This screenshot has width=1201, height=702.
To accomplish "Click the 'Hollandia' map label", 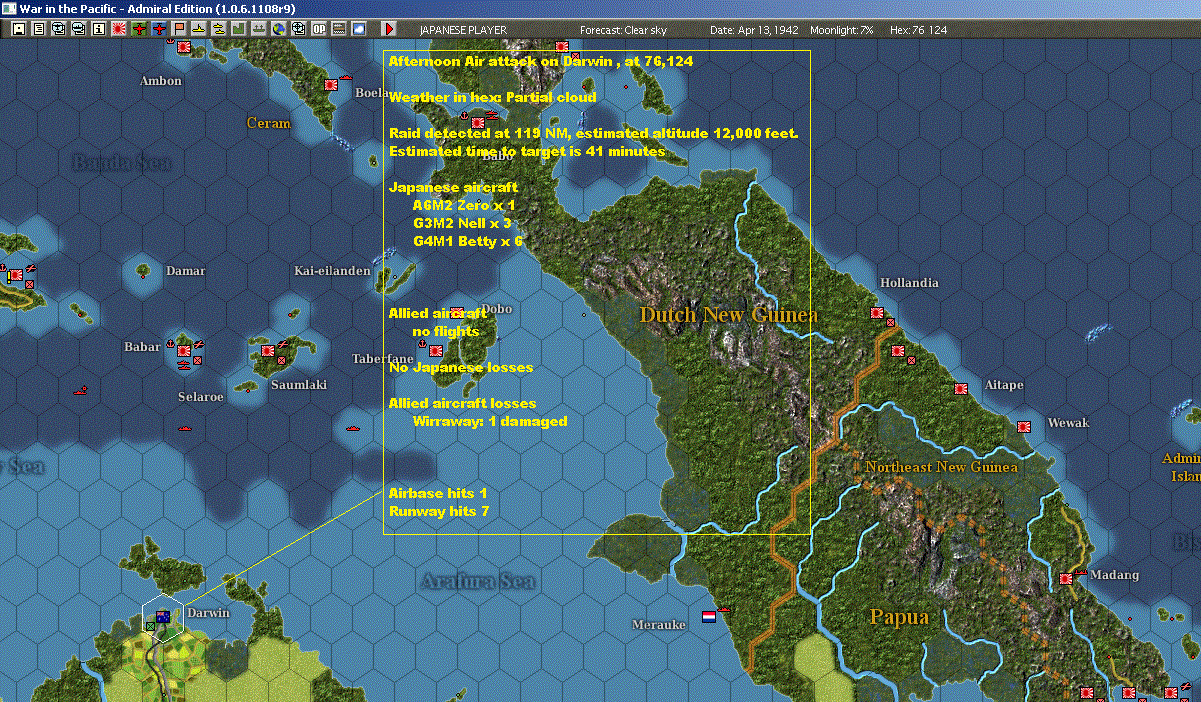I will point(909,283).
